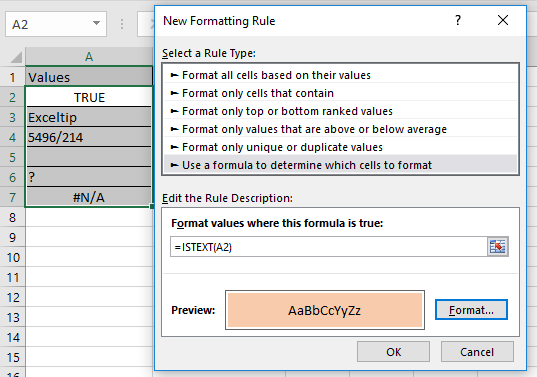Select 'Format only top or bottom ranked values'
The width and height of the screenshot is (537, 377).
click(340, 111)
